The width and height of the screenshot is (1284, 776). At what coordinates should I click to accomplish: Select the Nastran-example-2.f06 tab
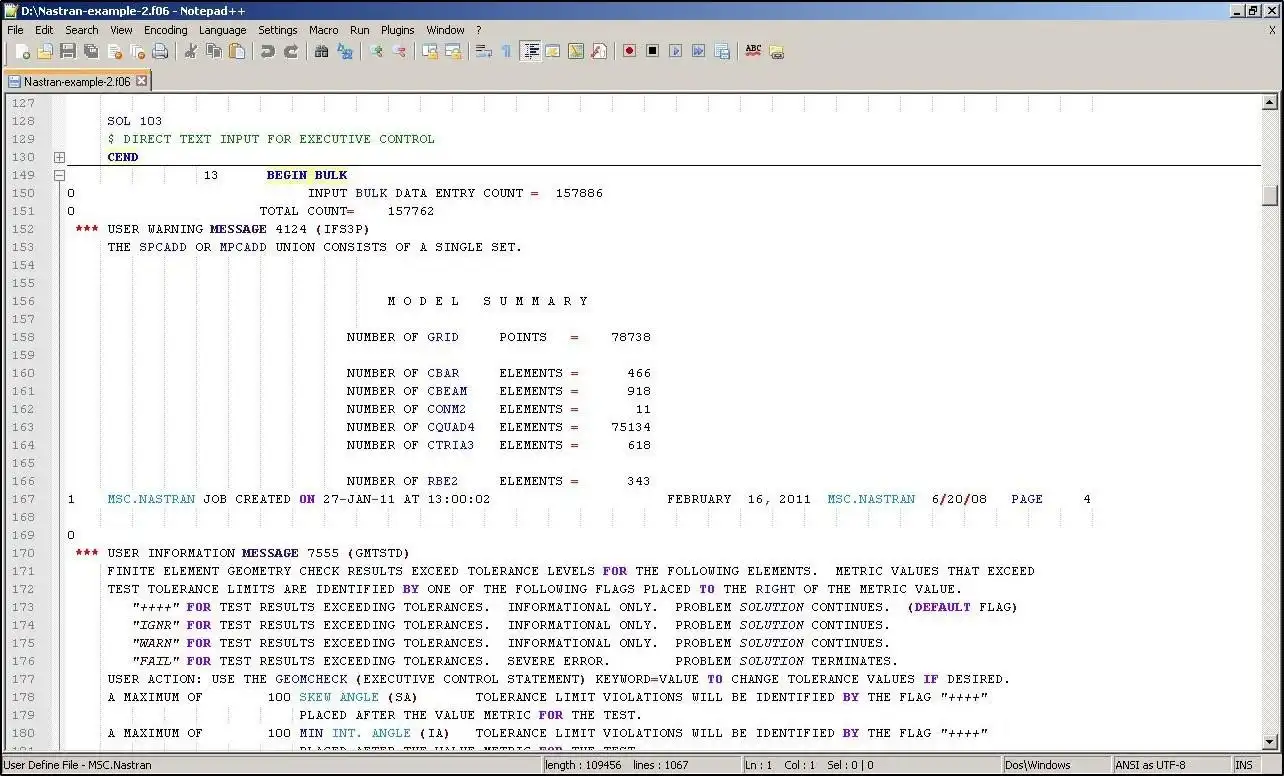pos(77,81)
